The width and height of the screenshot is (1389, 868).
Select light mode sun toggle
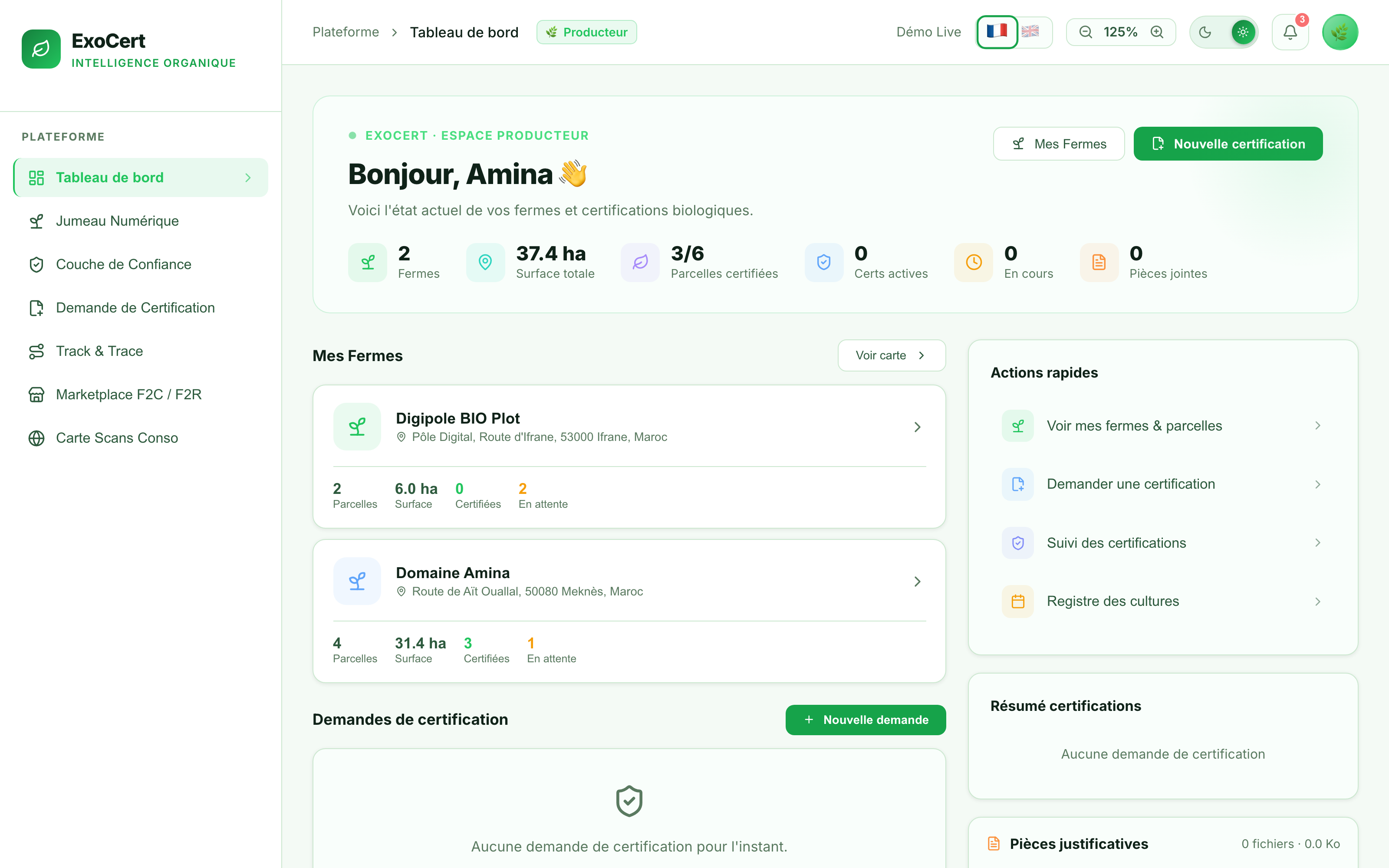coord(1243,32)
